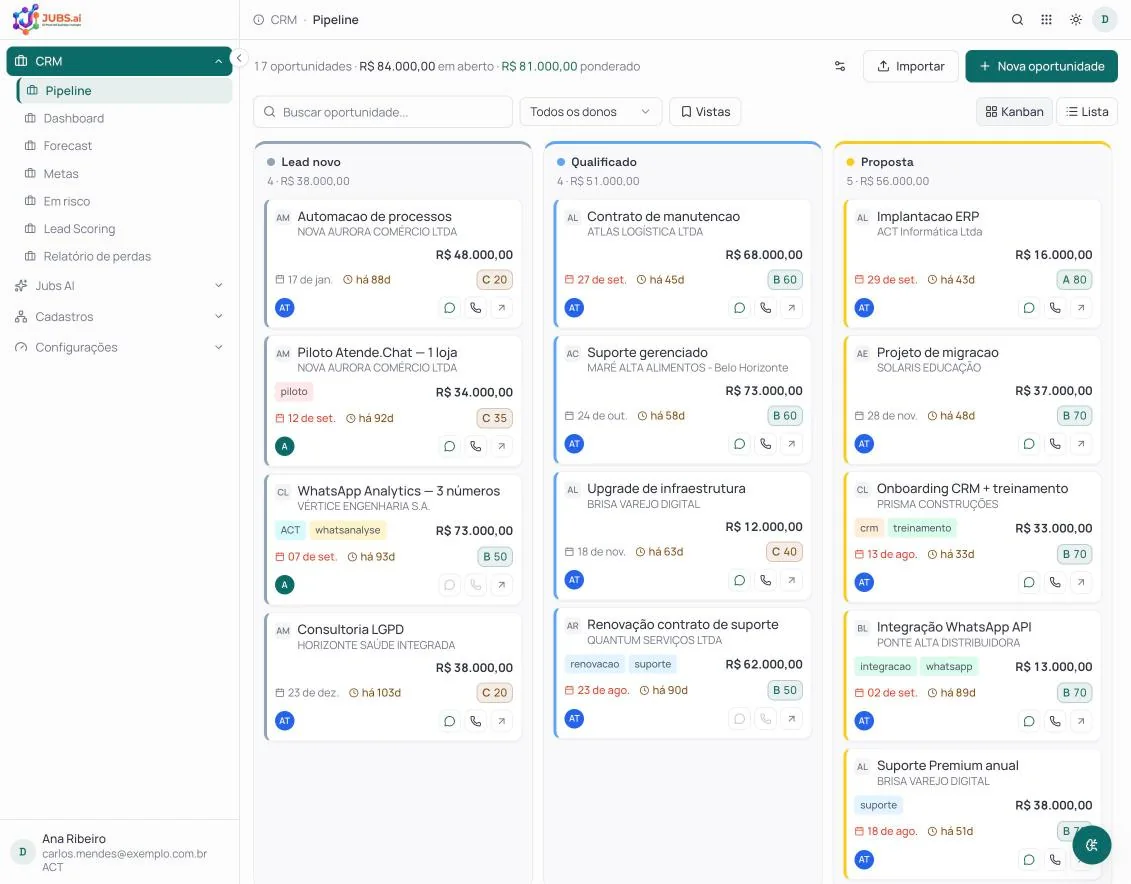Image resolution: width=1131 pixels, height=884 pixels.
Task: Open Lead Scoring in the sidebar
Action: coord(124,229)
